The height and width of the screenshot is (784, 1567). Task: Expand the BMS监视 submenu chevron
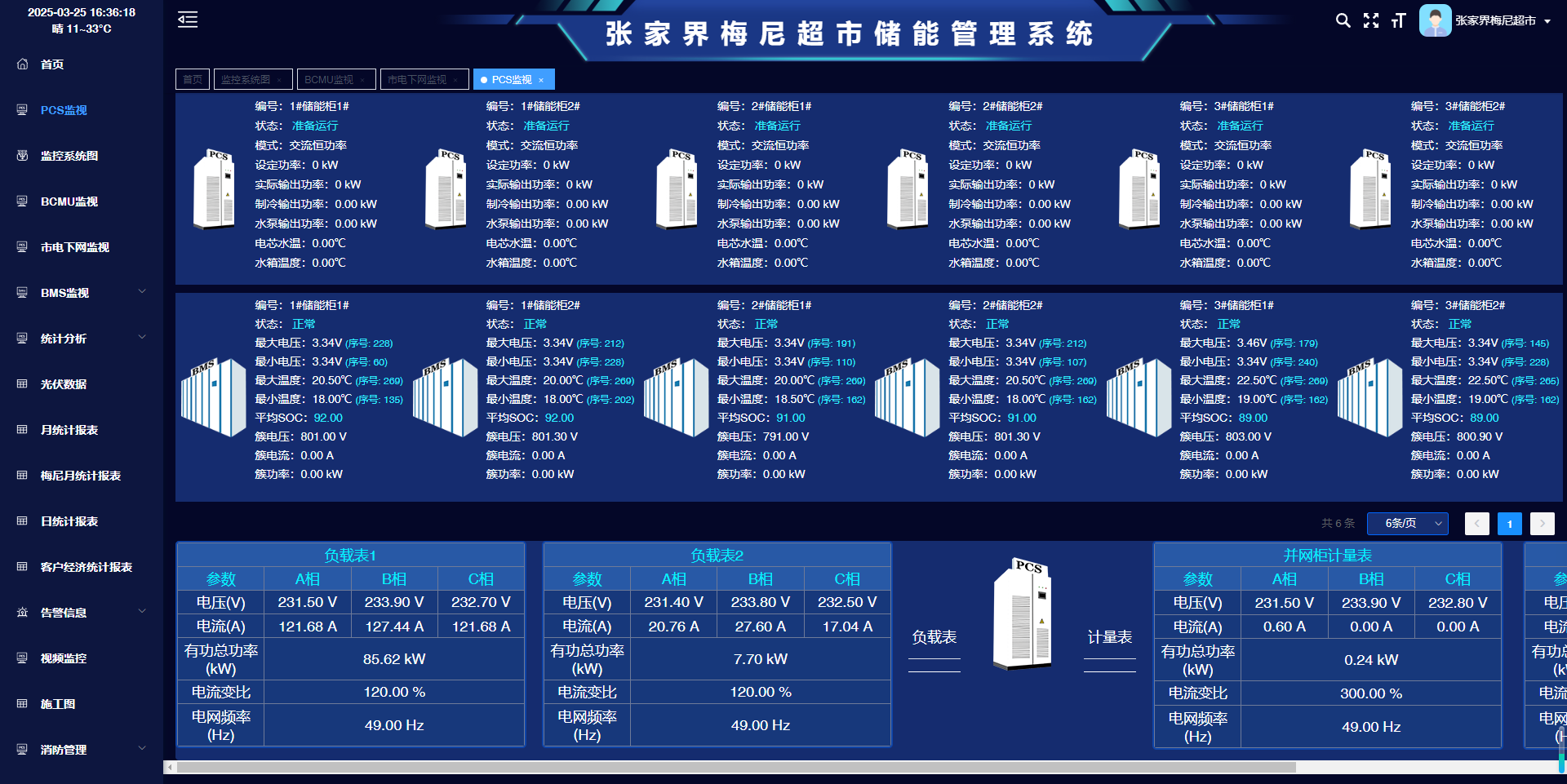click(x=142, y=291)
